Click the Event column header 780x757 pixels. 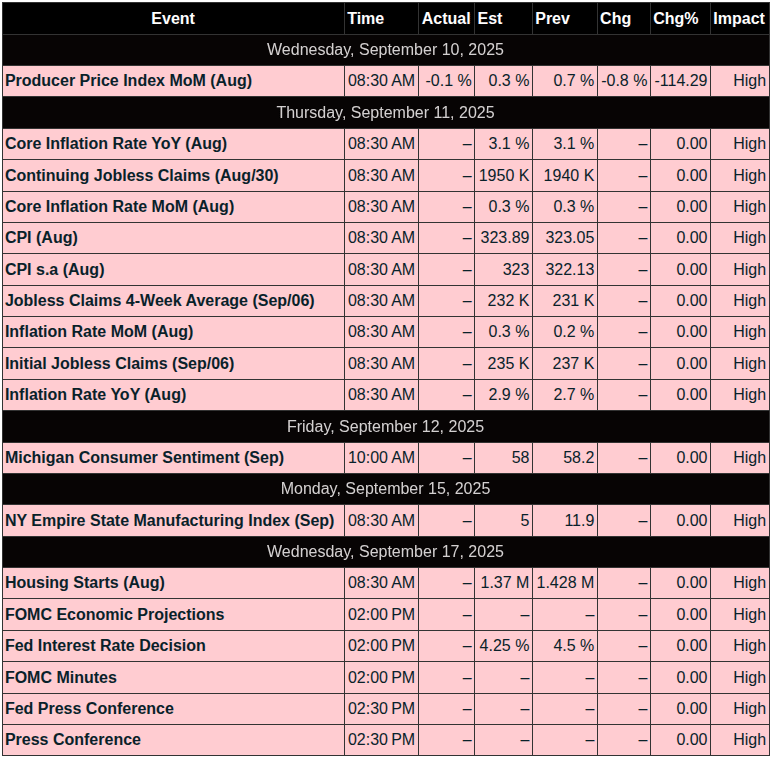coord(173,18)
